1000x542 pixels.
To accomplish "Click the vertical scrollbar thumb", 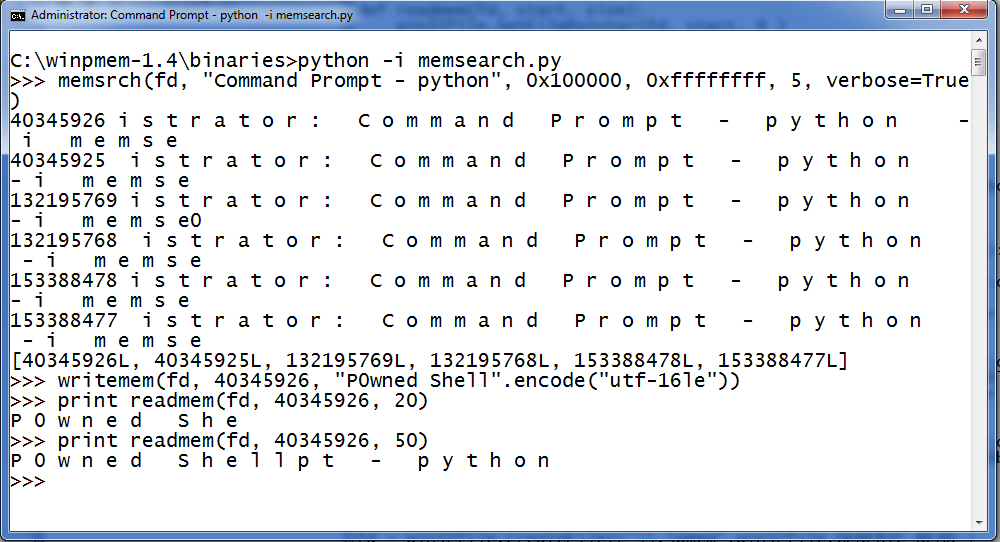I will pos(979,62).
